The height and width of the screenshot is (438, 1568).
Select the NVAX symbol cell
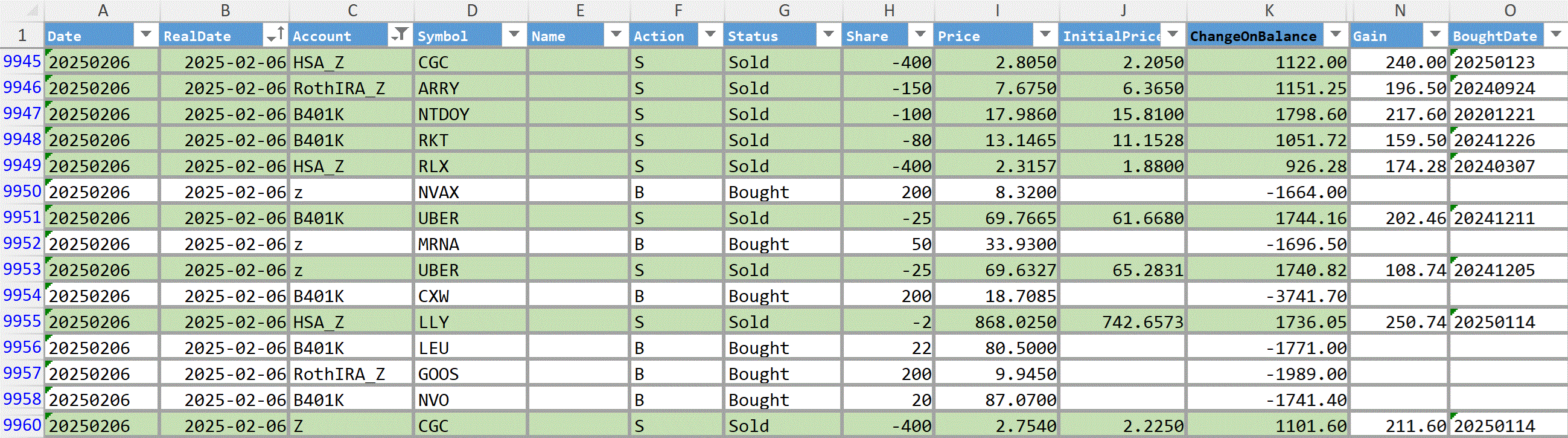coord(470,192)
